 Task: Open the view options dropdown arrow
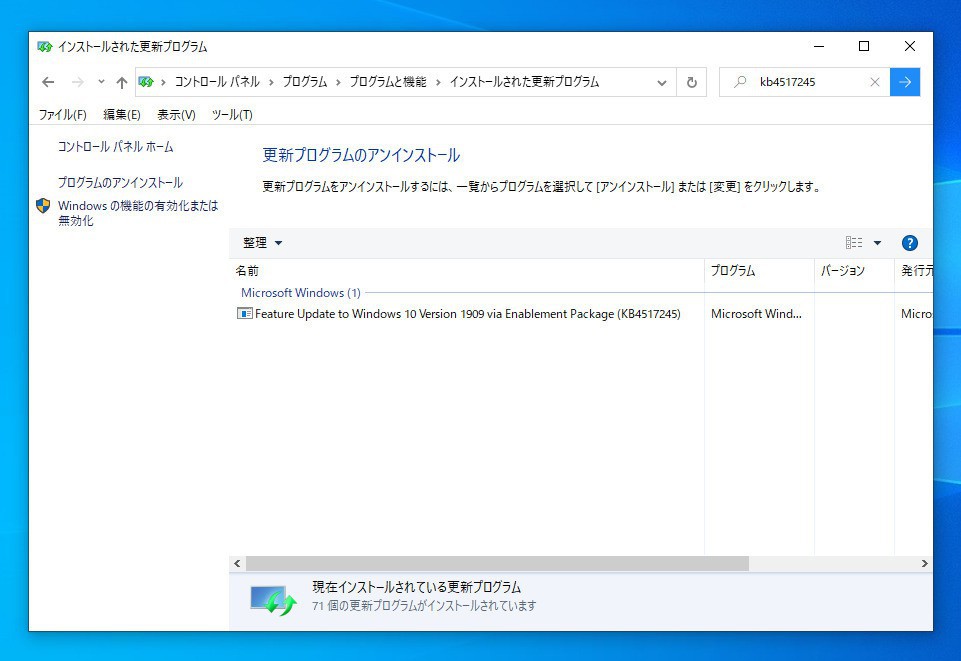877,243
